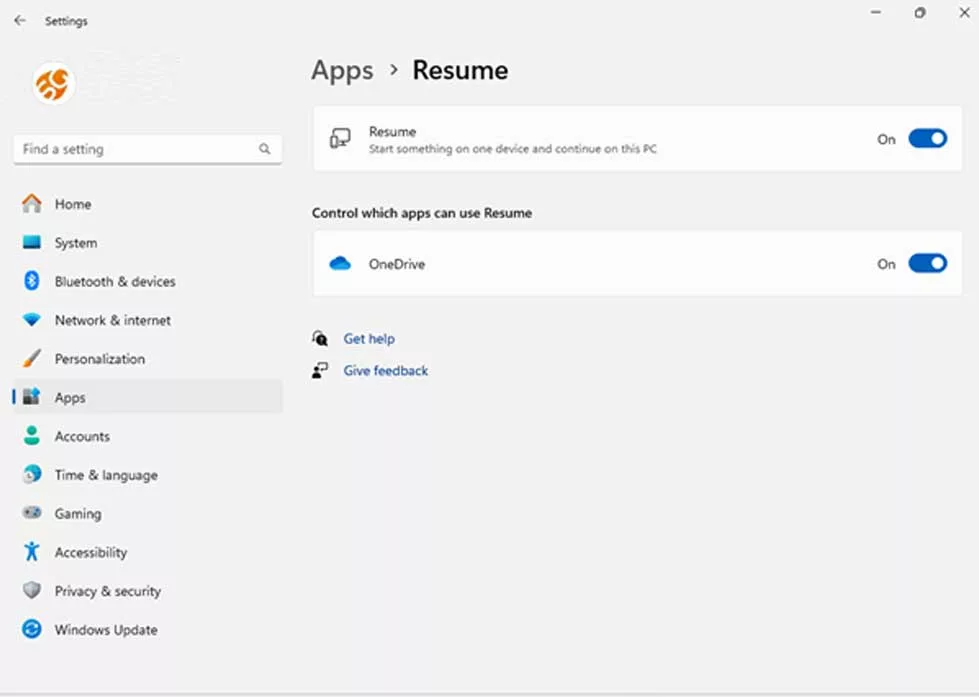Click the System monitor icon
Image resolution: width=979 pixels, height=697 pixels.
32,242
